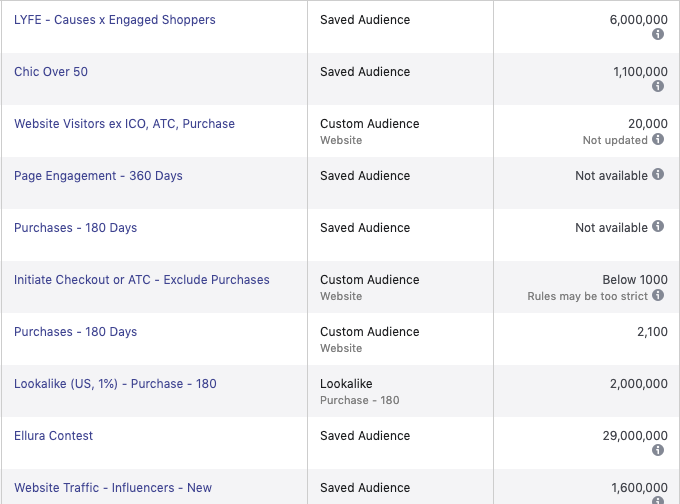Open Initiate Checkout or ATC - Exclude Purchases
The height and width of the screenshot is (504, 680).
click(x=142, y=280)
